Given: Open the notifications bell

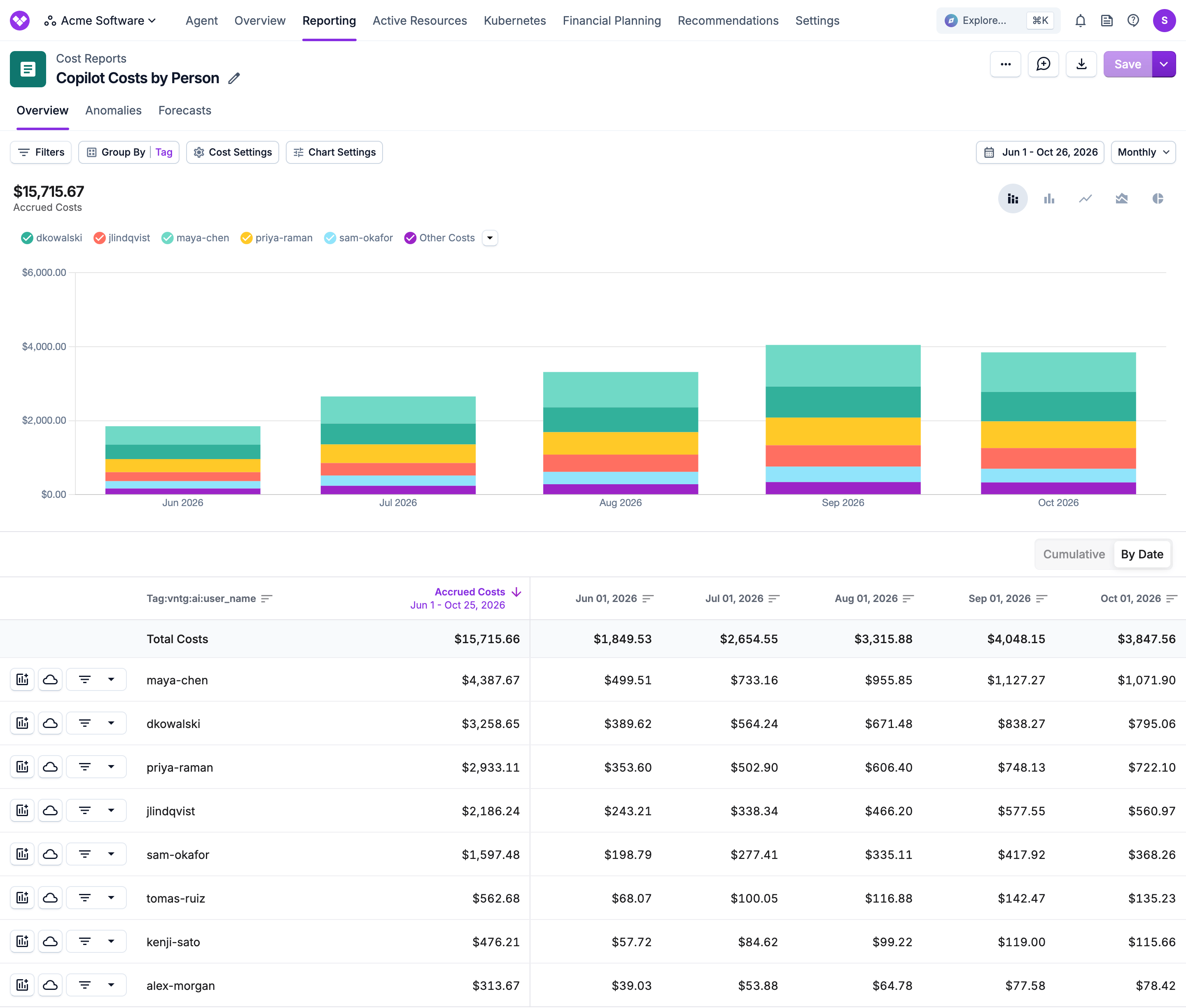Looking at the screenshot, I should [1080, 21].
